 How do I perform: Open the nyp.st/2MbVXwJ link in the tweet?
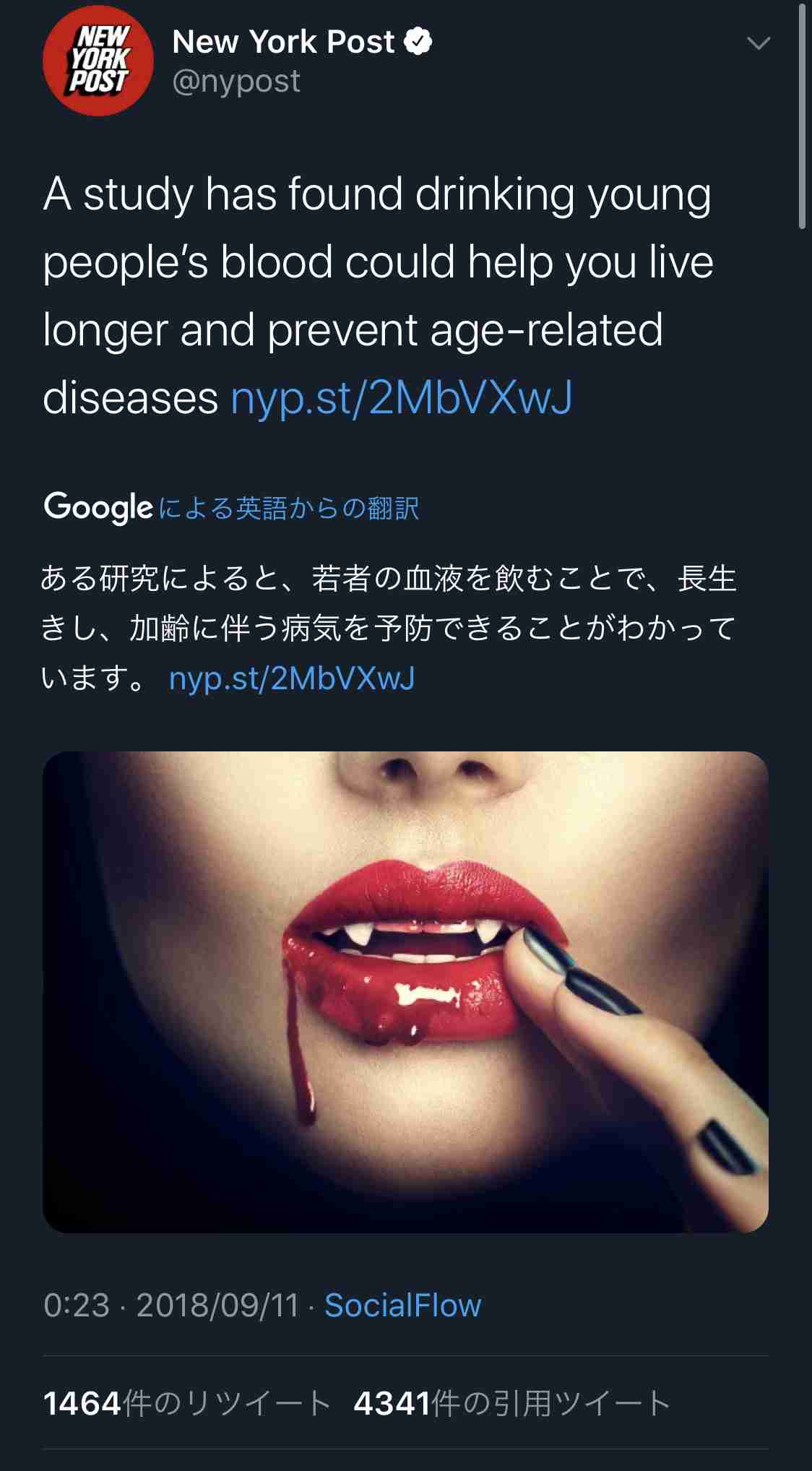click(x=402, y=397)
